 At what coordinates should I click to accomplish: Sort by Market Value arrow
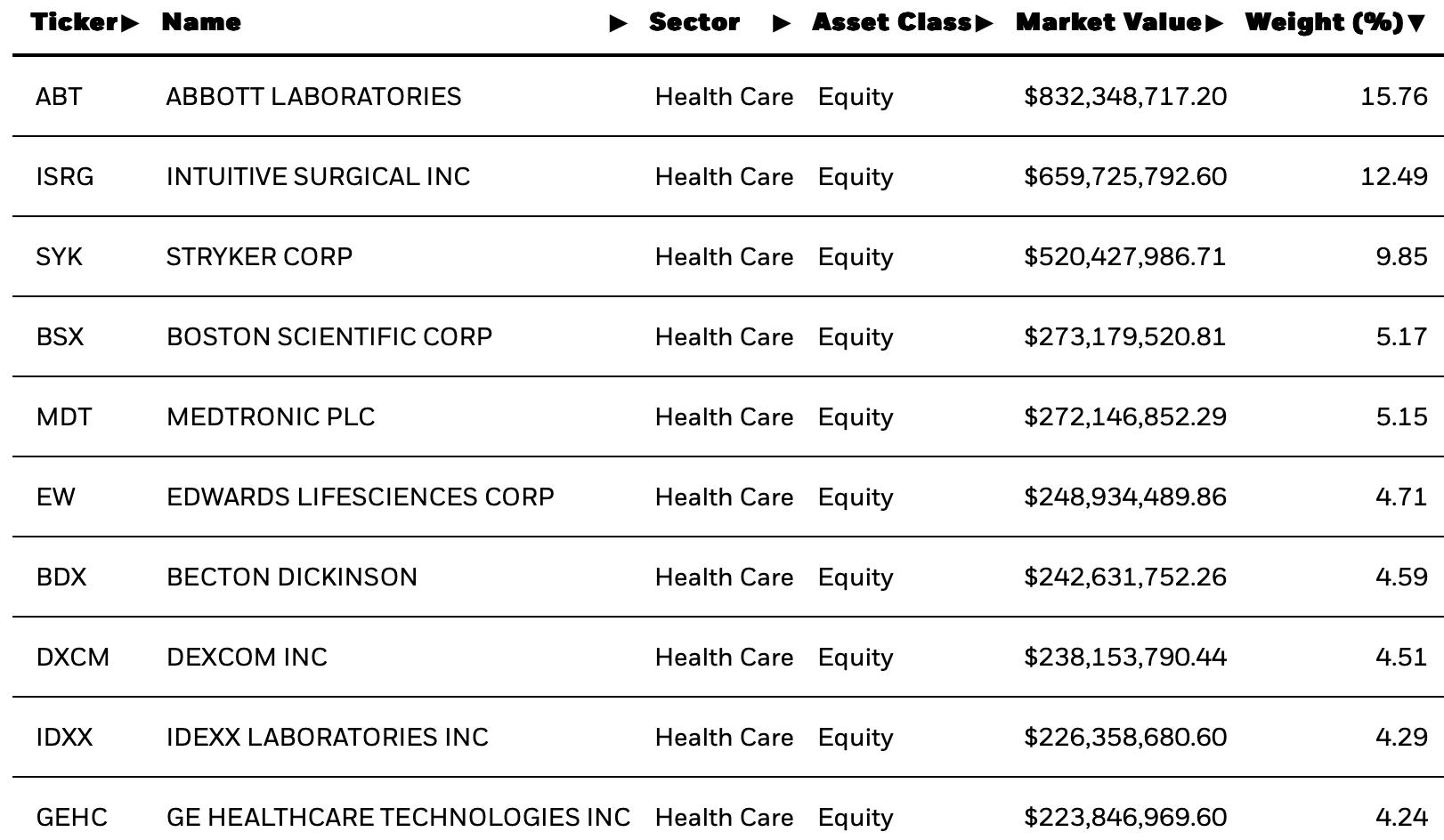(x=1213, y=23)
